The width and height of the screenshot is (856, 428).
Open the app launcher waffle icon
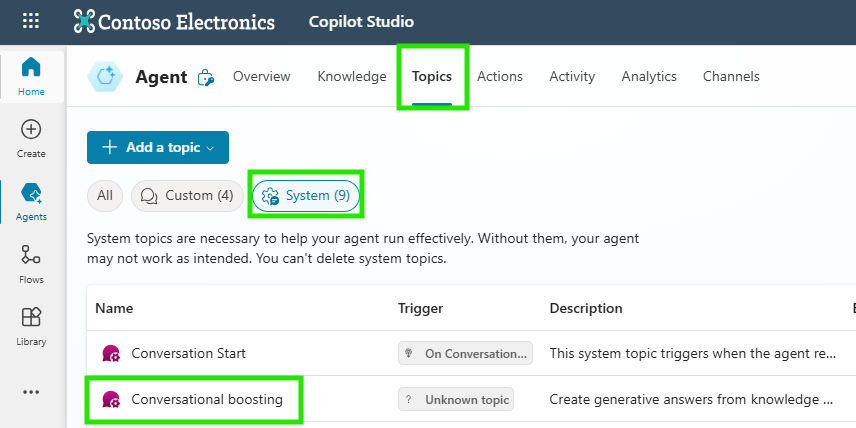click(31, 21)
